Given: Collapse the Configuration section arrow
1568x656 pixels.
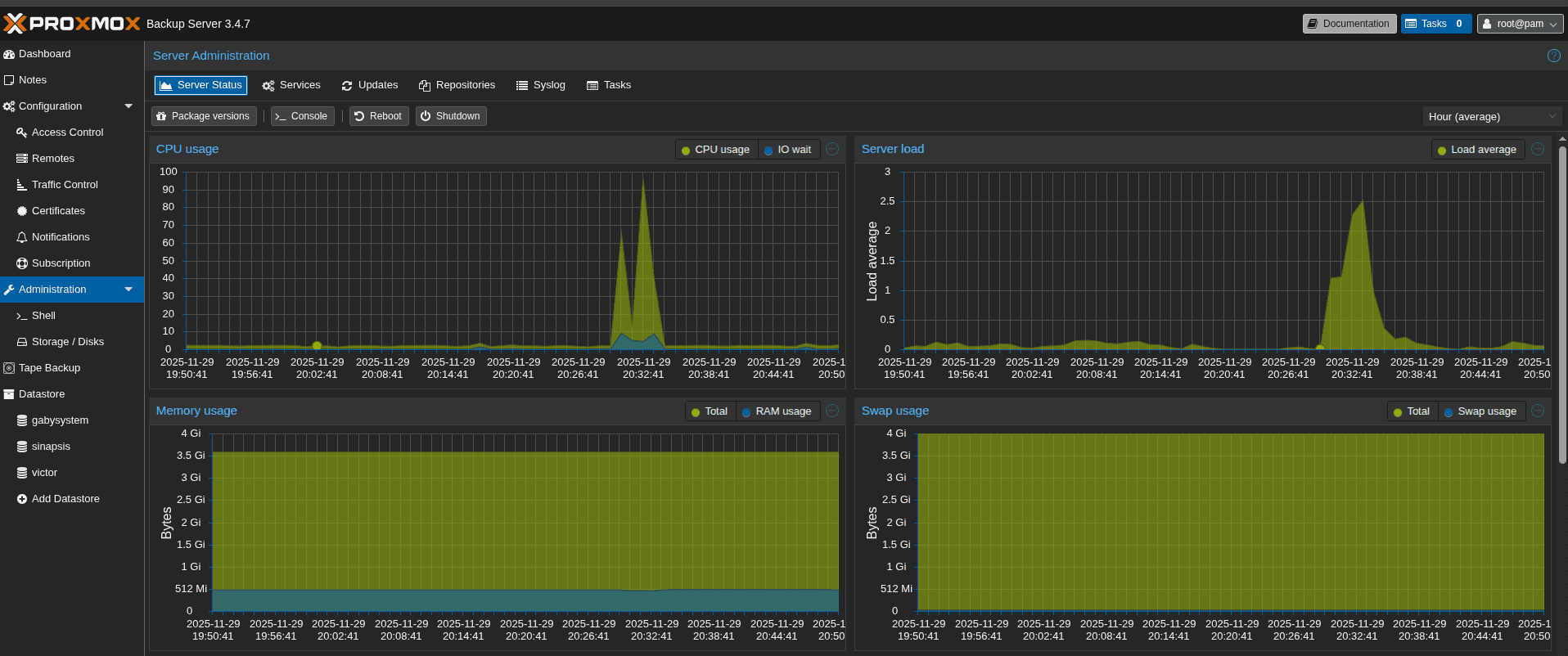Looking at the screenshot, I should click(128, 106).
